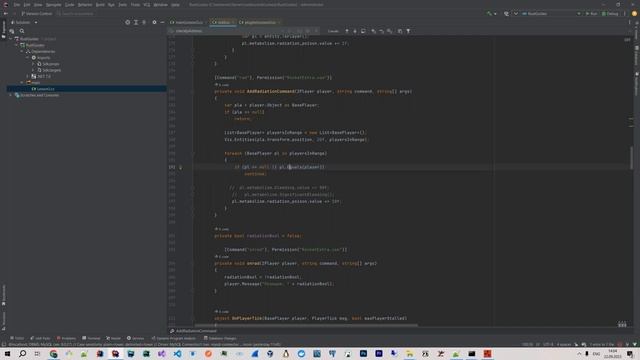Click the locate file target icon in Solution panel
Viewport: 640px width, 360px height.
click(x=128, y=22)
